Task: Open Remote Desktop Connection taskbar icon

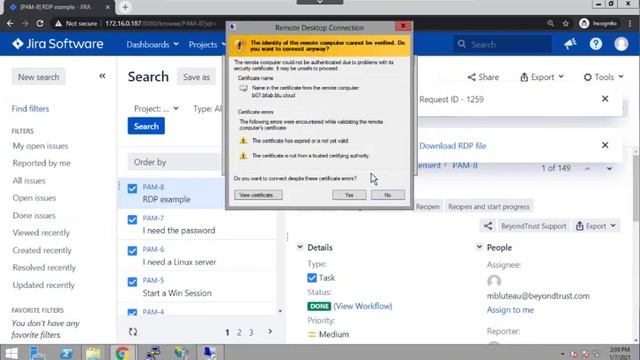Action: point(209,353)
